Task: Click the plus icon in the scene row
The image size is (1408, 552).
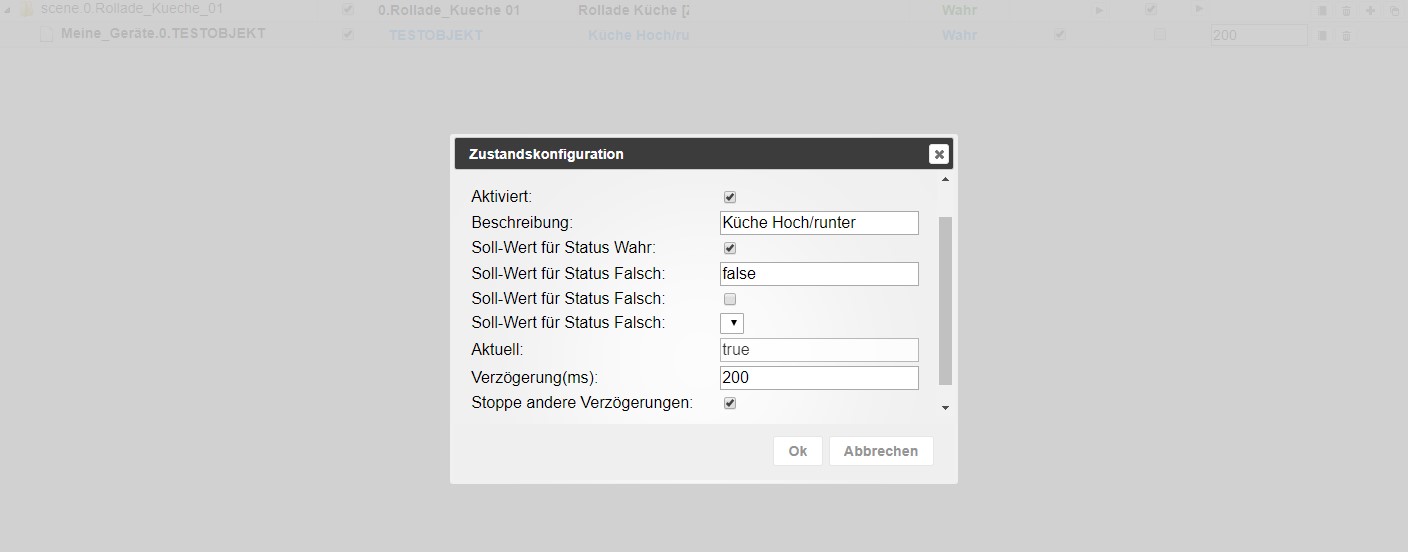Action: (1370, 10)
